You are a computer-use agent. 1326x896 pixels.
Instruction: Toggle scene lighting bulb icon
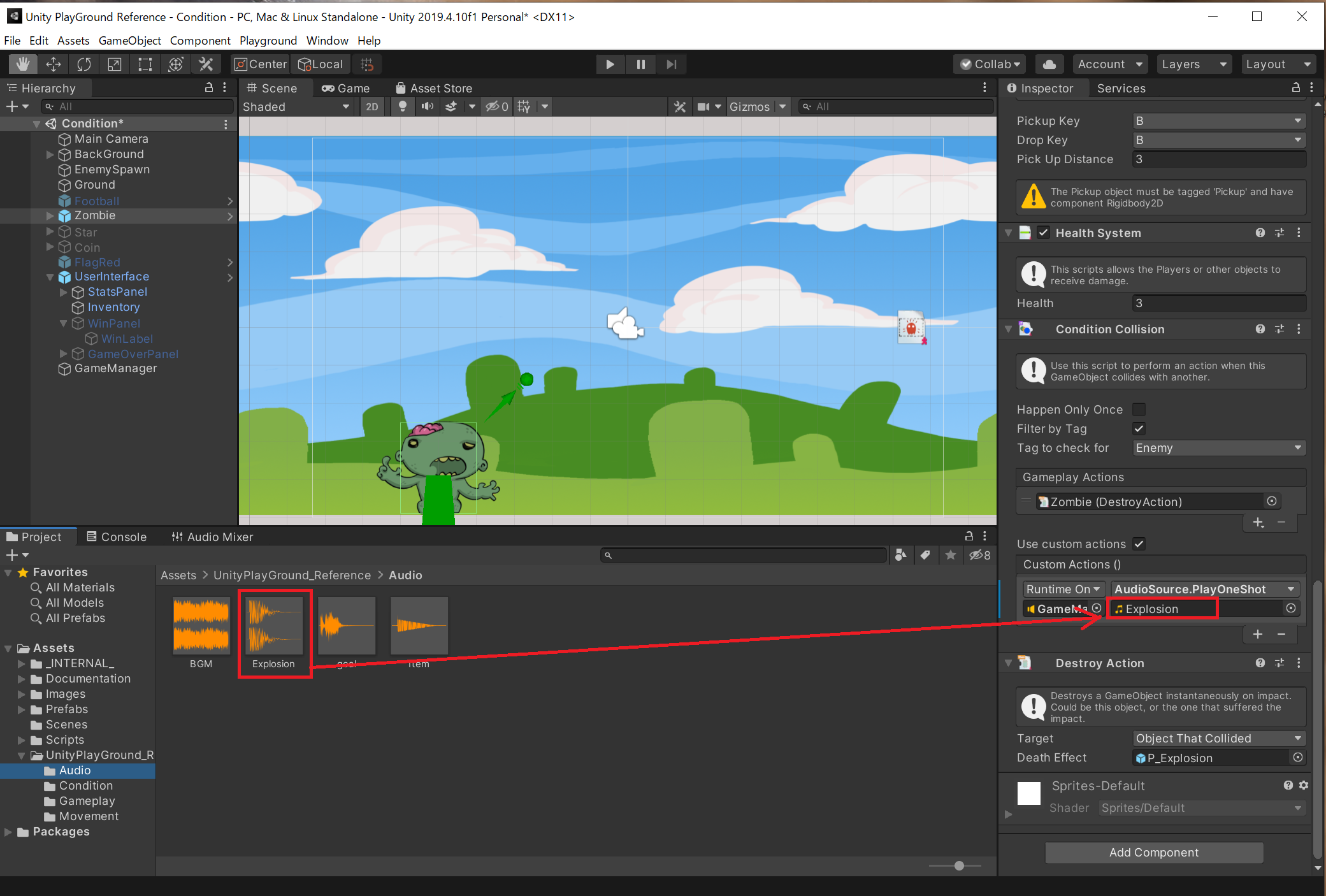click(x=402, y=106)
